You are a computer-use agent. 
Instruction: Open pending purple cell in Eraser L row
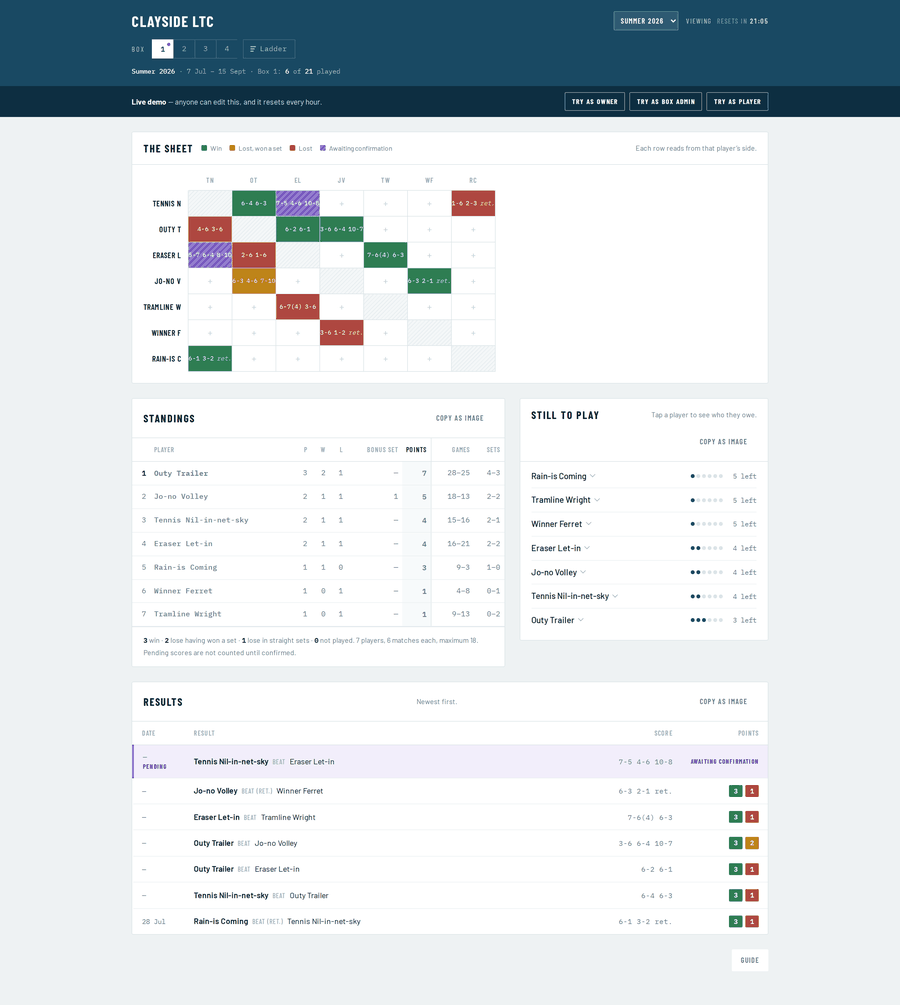pos(210,255)
